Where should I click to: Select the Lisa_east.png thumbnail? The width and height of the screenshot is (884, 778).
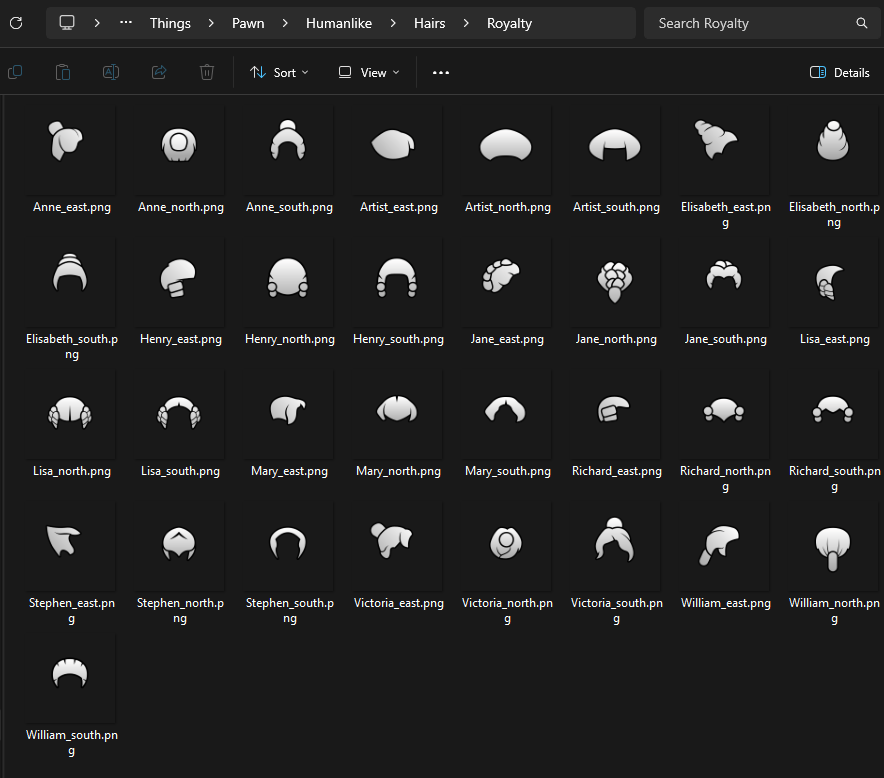[x=829, y=282]
